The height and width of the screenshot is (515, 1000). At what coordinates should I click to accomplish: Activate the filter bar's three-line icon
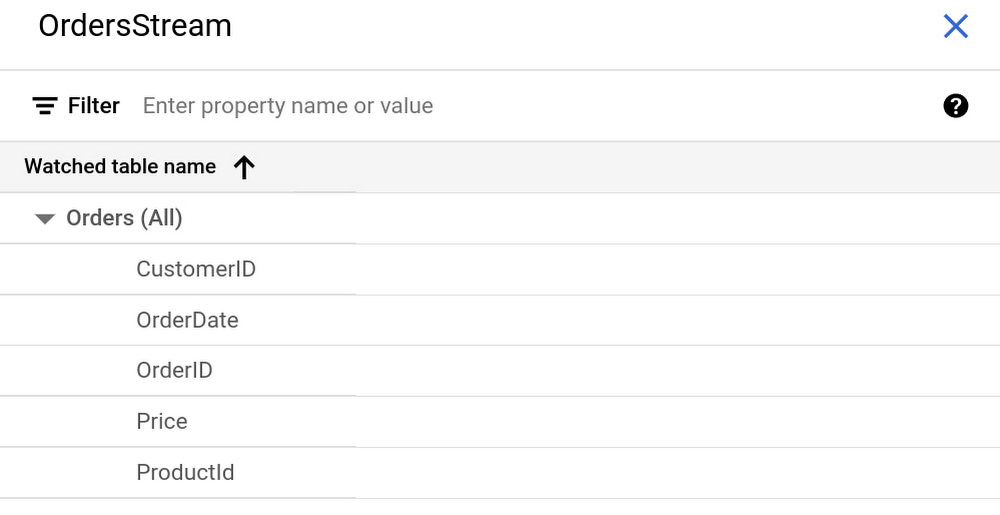[x=45, y=106]
